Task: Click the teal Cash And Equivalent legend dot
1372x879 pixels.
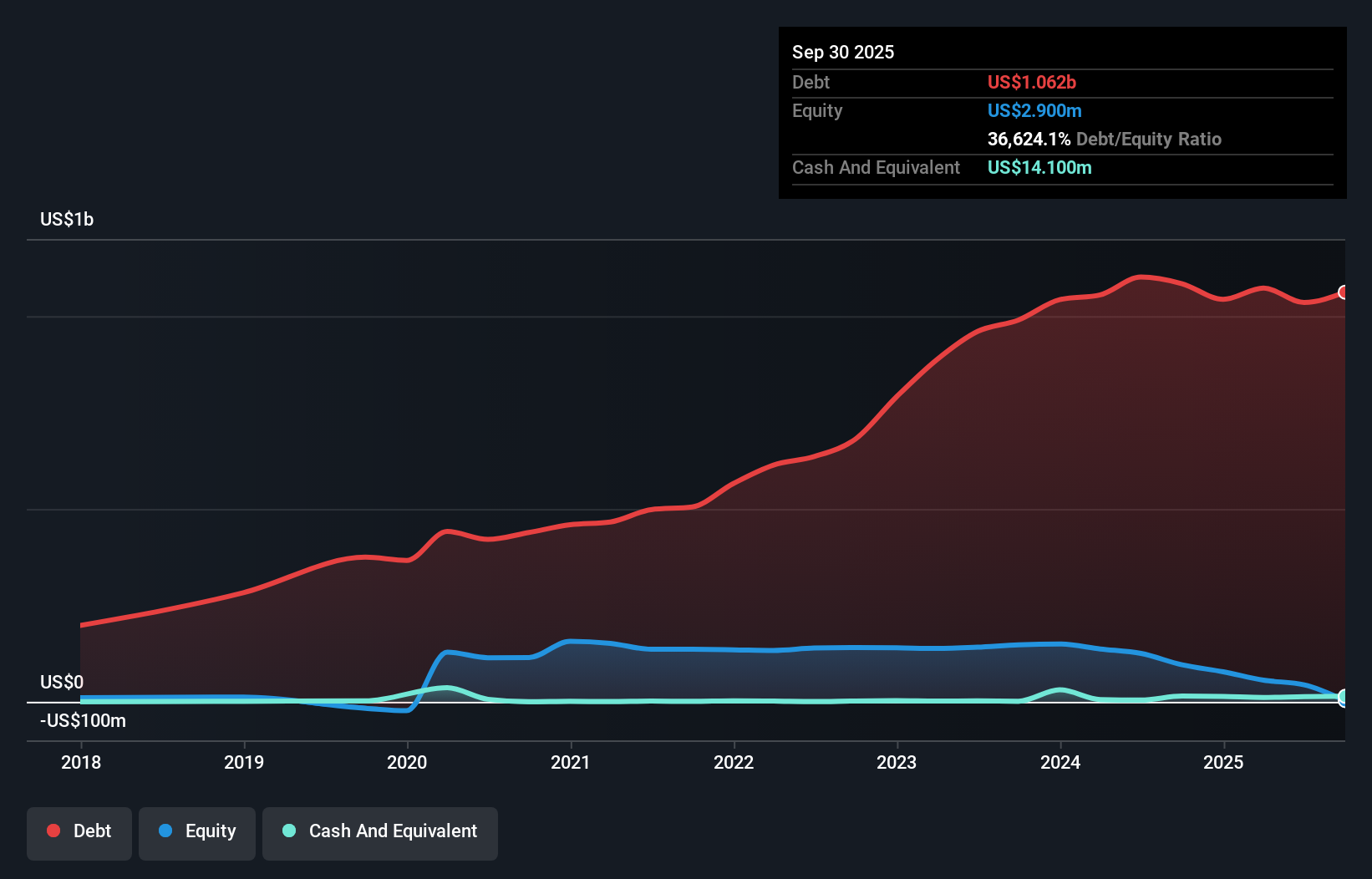Action: click(287, 831)
